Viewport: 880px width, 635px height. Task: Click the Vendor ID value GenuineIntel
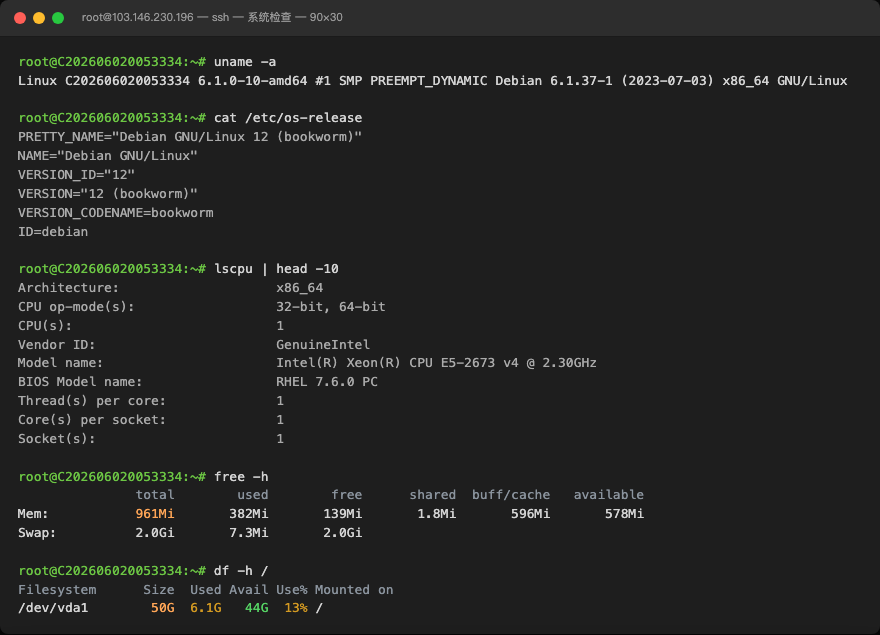pos(323,345)
